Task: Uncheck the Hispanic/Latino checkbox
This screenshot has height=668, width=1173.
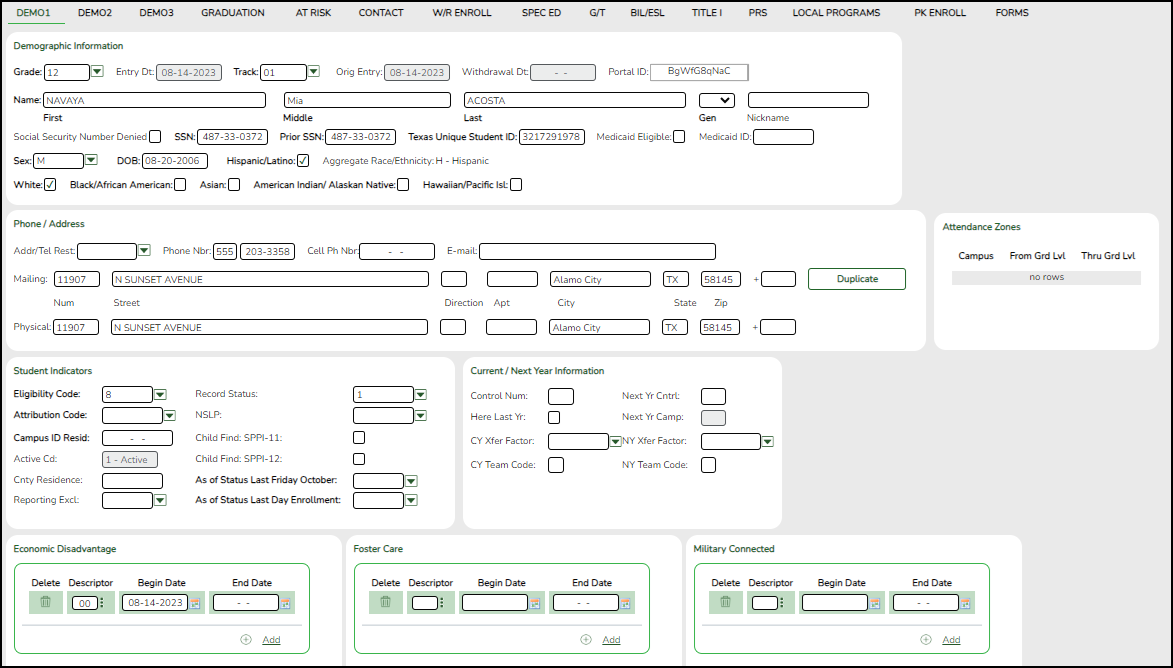Action: [x=303, y=160]
